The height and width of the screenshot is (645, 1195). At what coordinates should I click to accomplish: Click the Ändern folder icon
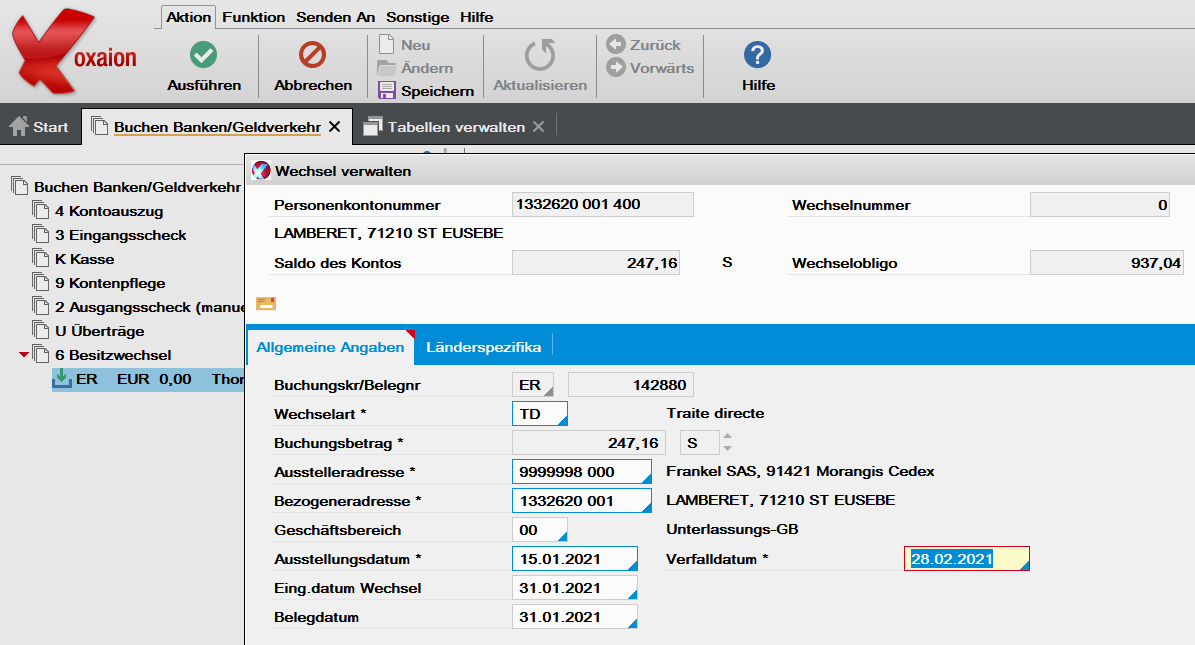pyautogui.click(x=386, y=68)
